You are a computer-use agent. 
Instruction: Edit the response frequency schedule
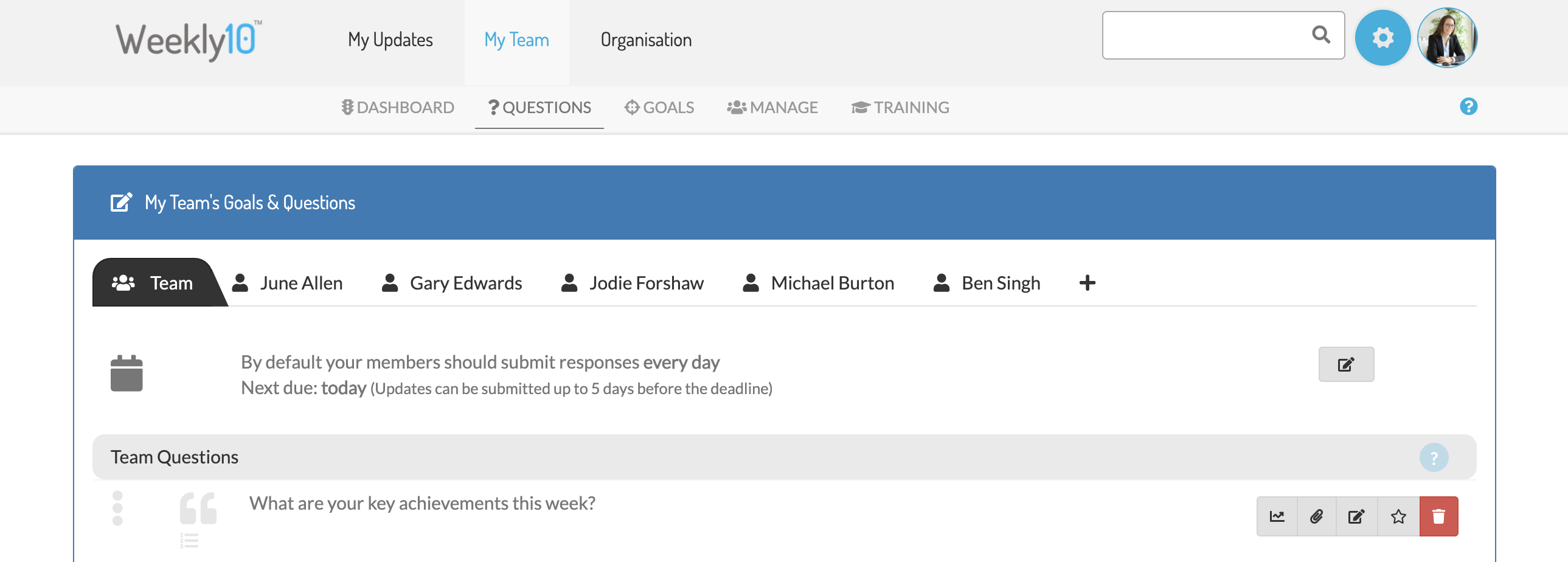pos(1346,364)
